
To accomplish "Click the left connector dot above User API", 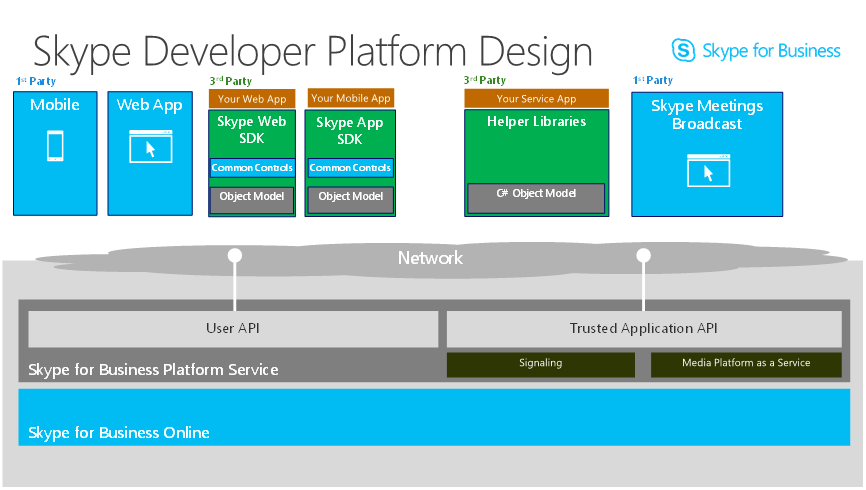I will pos(235,255).
